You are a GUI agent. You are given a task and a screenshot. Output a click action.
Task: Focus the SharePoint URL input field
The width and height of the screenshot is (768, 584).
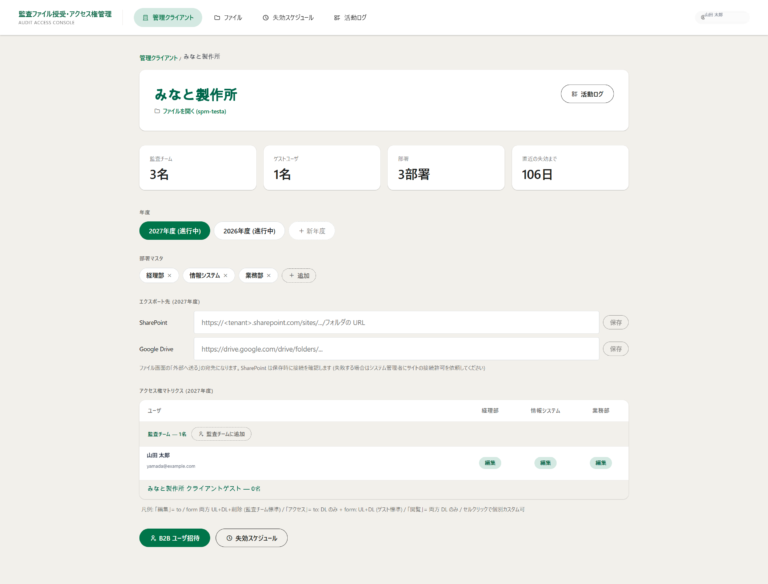[397, 322]
